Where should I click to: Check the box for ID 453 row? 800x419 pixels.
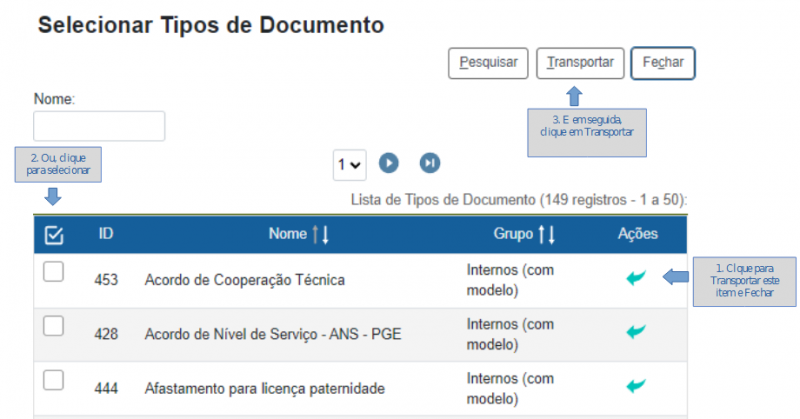54,272
